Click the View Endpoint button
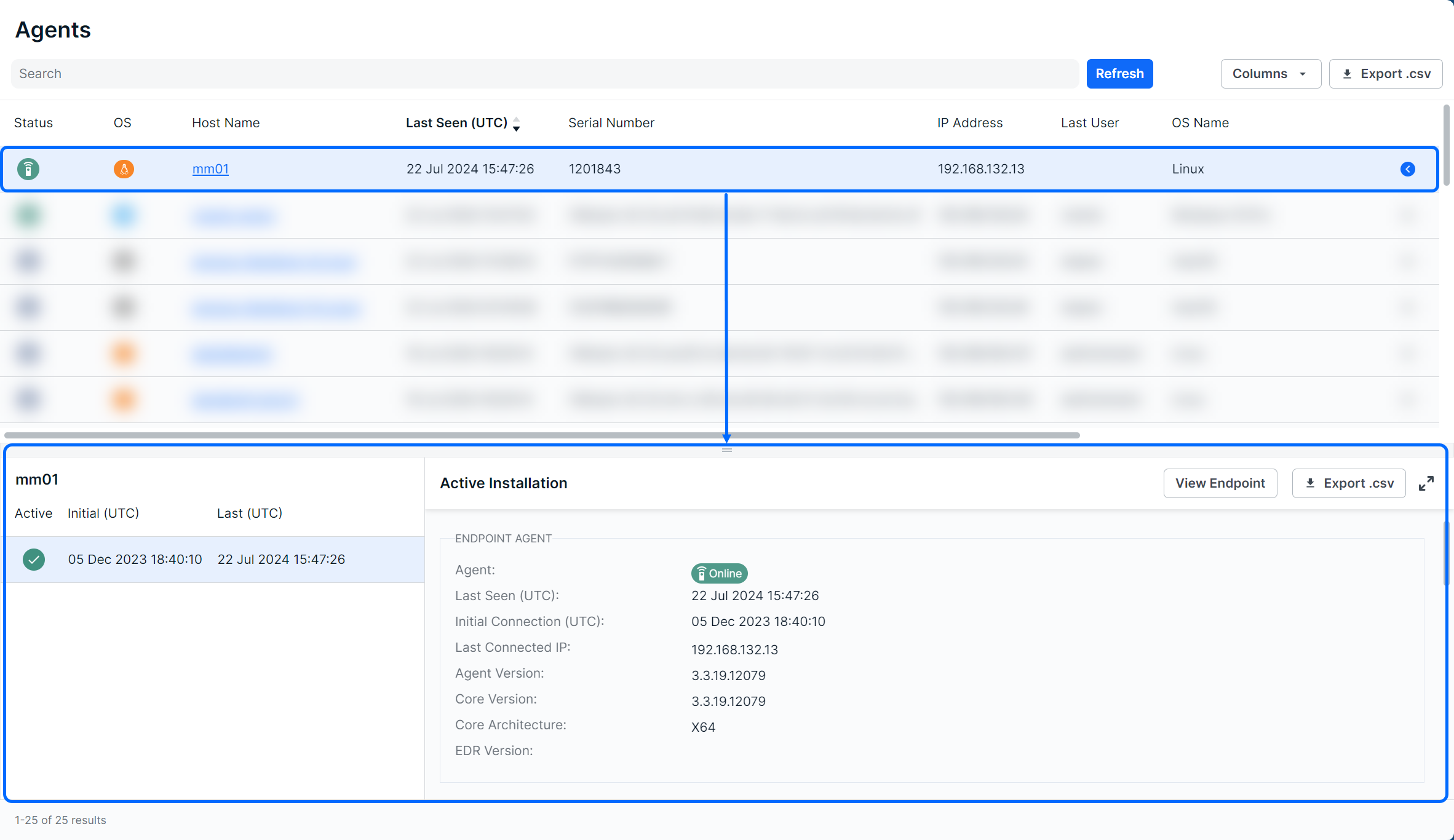 tap(1220, 483)
